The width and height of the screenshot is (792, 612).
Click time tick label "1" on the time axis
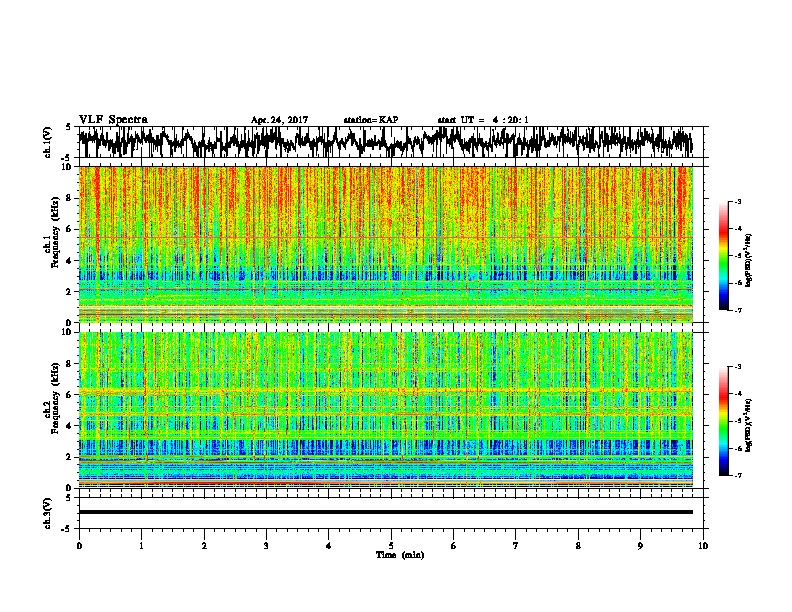click(141, 546)
